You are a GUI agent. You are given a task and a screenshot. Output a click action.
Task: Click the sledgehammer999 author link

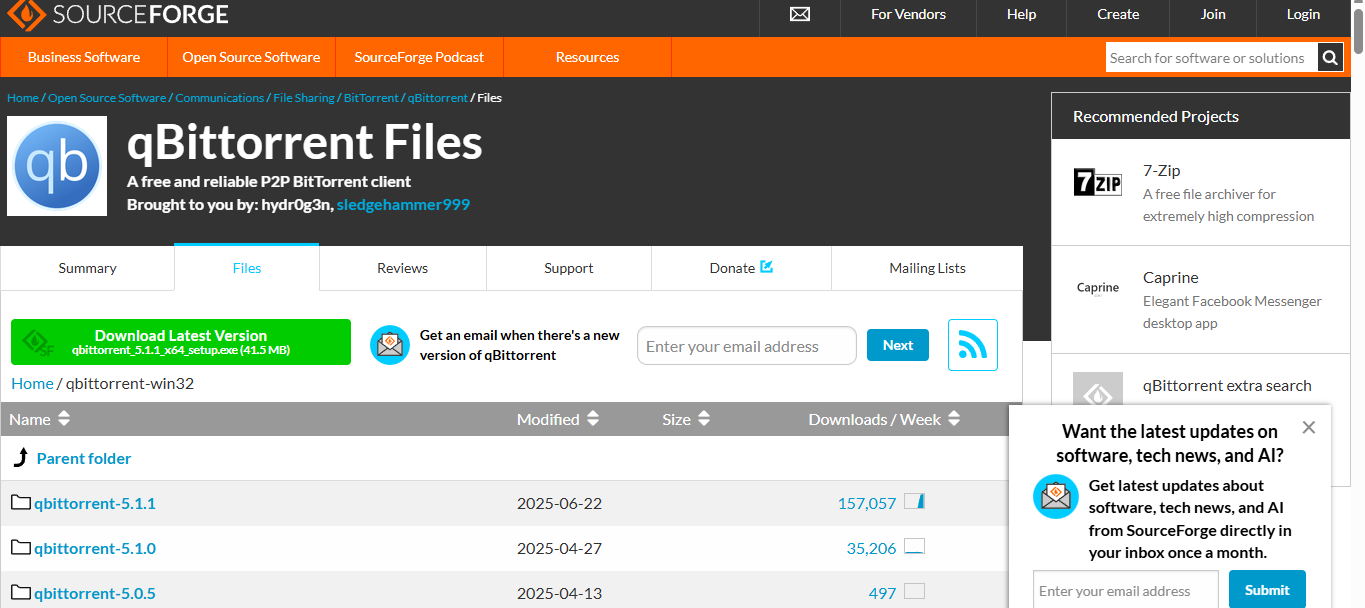tap(403, 204)
